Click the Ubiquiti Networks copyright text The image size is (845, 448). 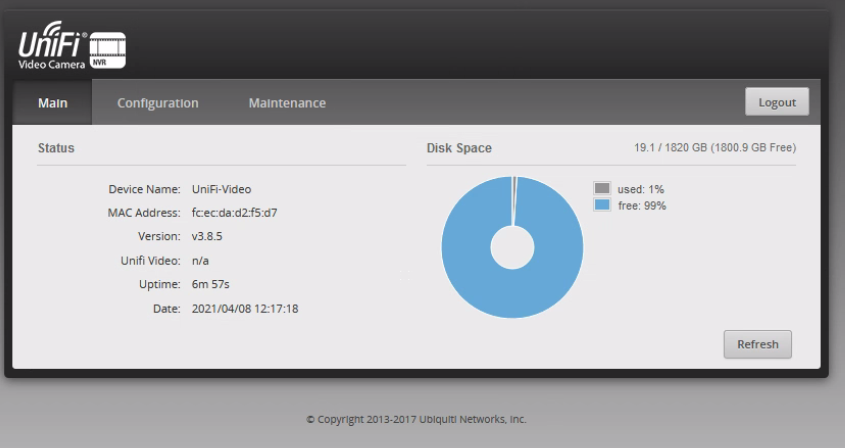click(x=416, y=419)
